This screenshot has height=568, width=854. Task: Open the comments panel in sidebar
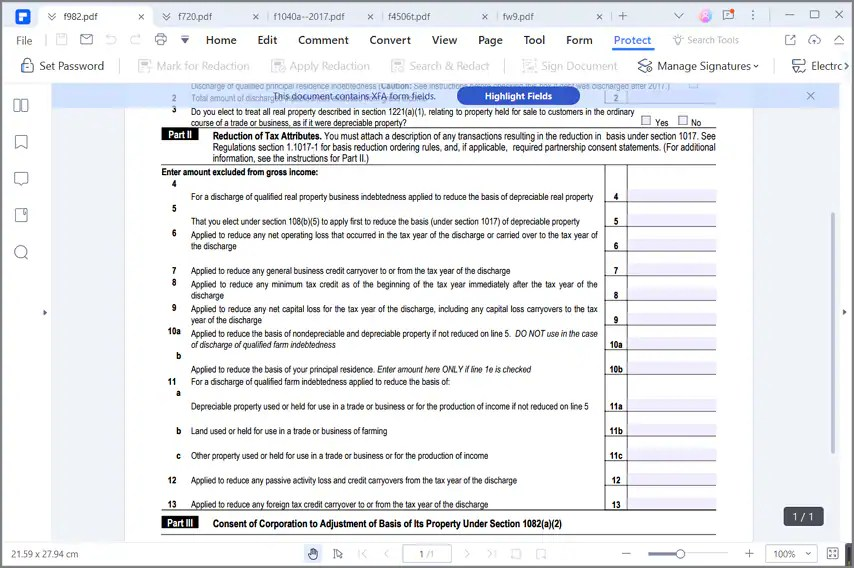click(x=20, y=179)
